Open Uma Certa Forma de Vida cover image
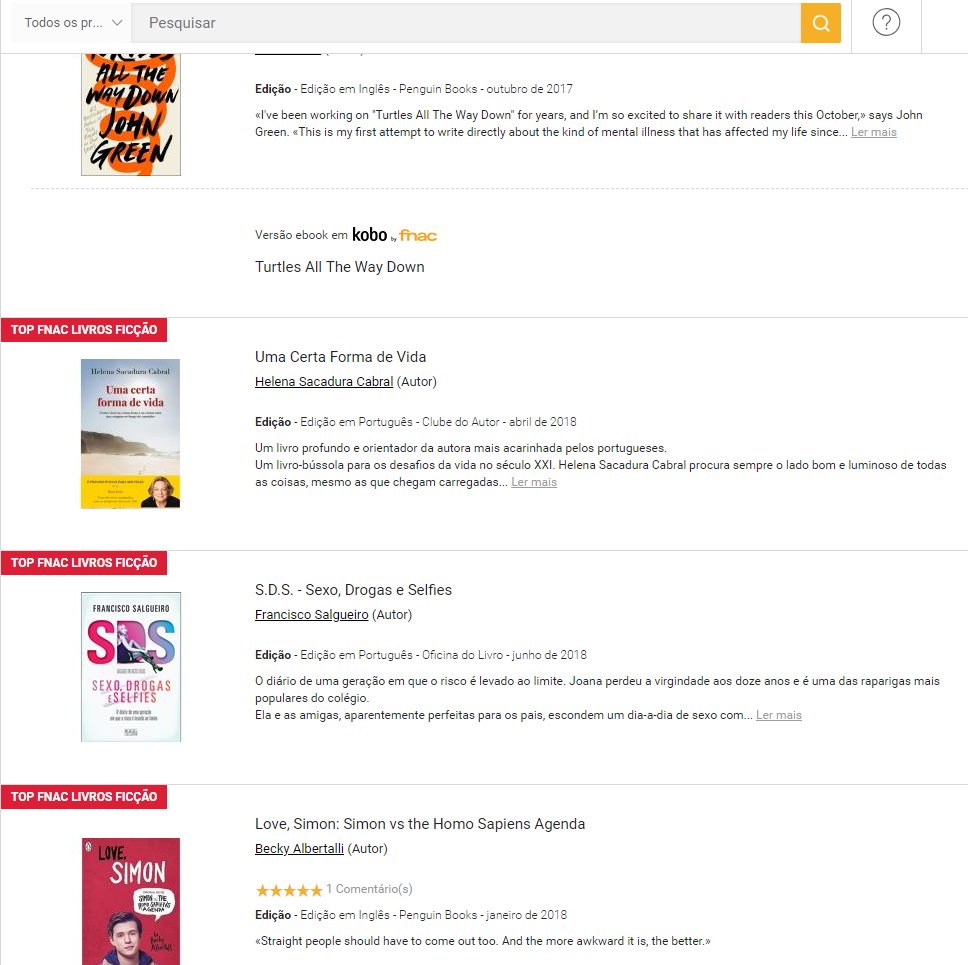Image resolution: width=968 pixels, height=965 pixels. point(131,433)
